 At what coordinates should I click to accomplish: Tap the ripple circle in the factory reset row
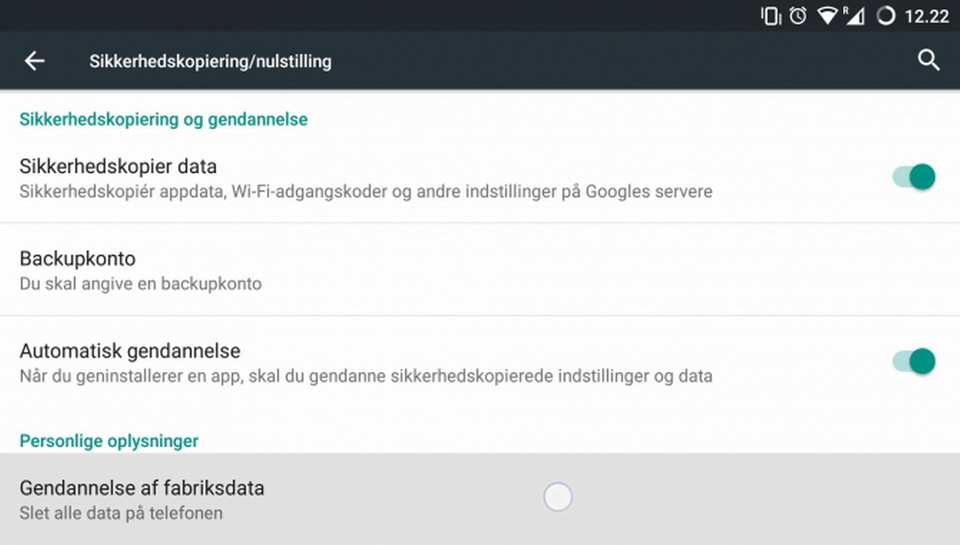coord(558,496)
